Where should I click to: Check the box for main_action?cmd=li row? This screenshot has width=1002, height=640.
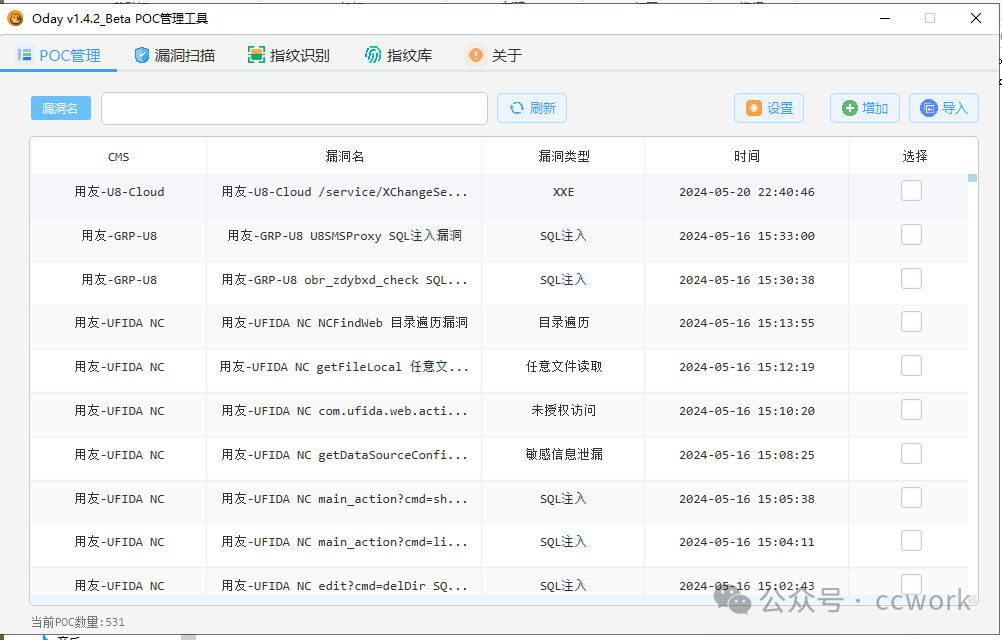tap(911, 541)
